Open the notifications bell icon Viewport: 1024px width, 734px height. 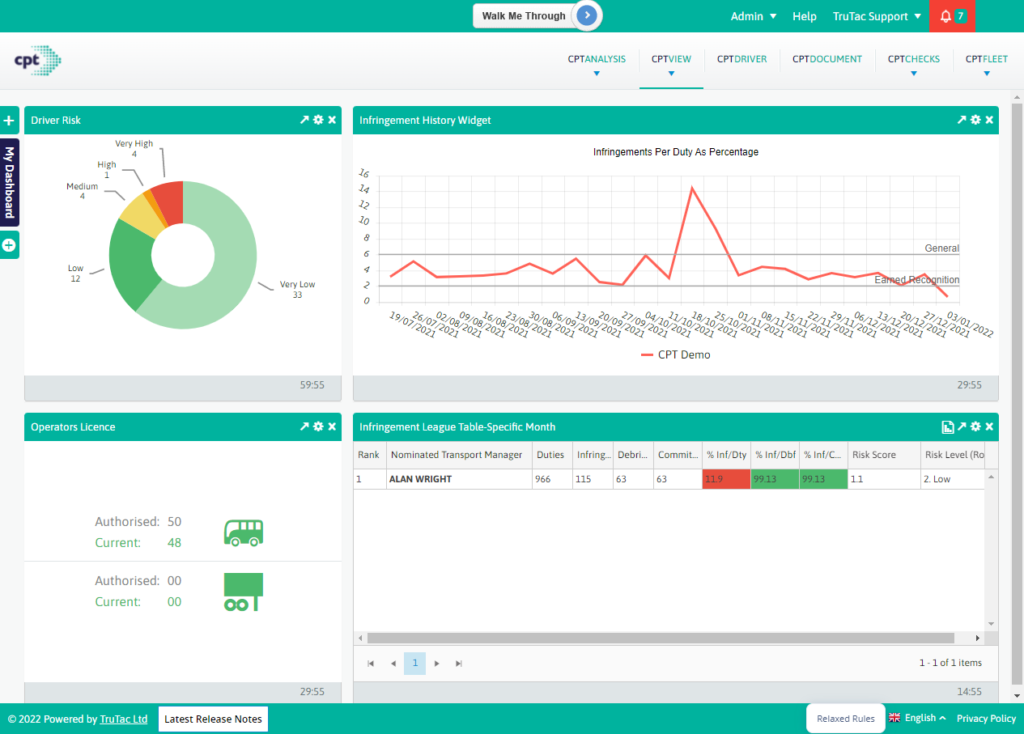pyautogui.click(x=947, y=16)
